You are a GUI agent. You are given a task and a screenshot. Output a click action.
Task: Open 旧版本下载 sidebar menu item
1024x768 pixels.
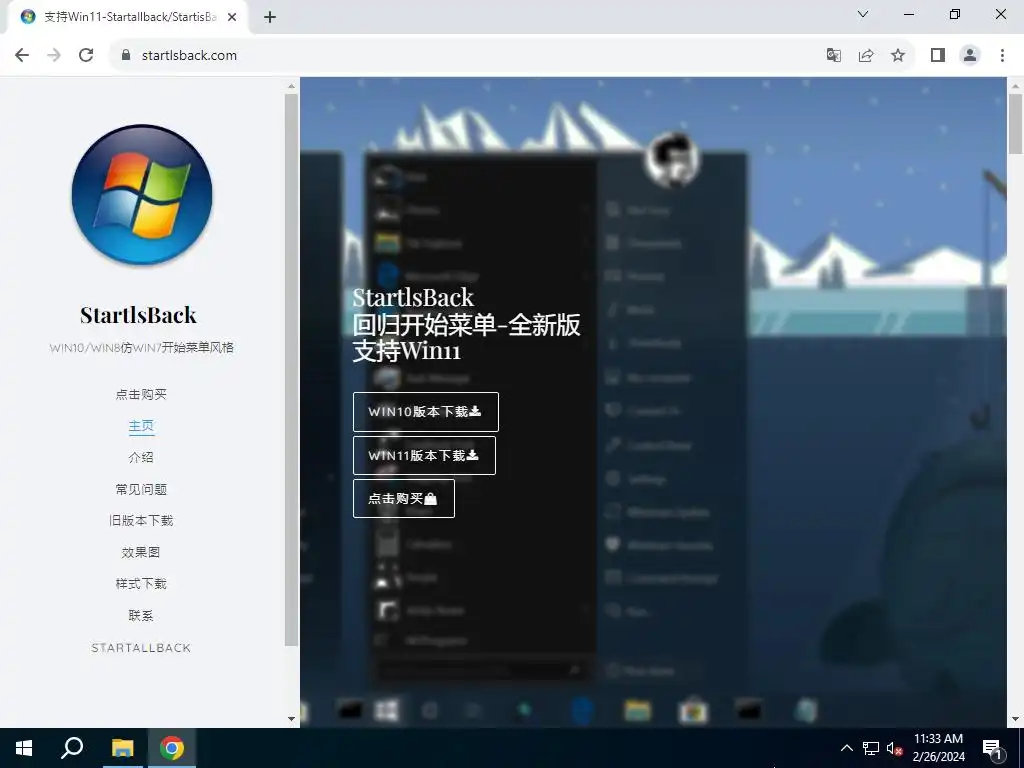(x=141, y=520)
